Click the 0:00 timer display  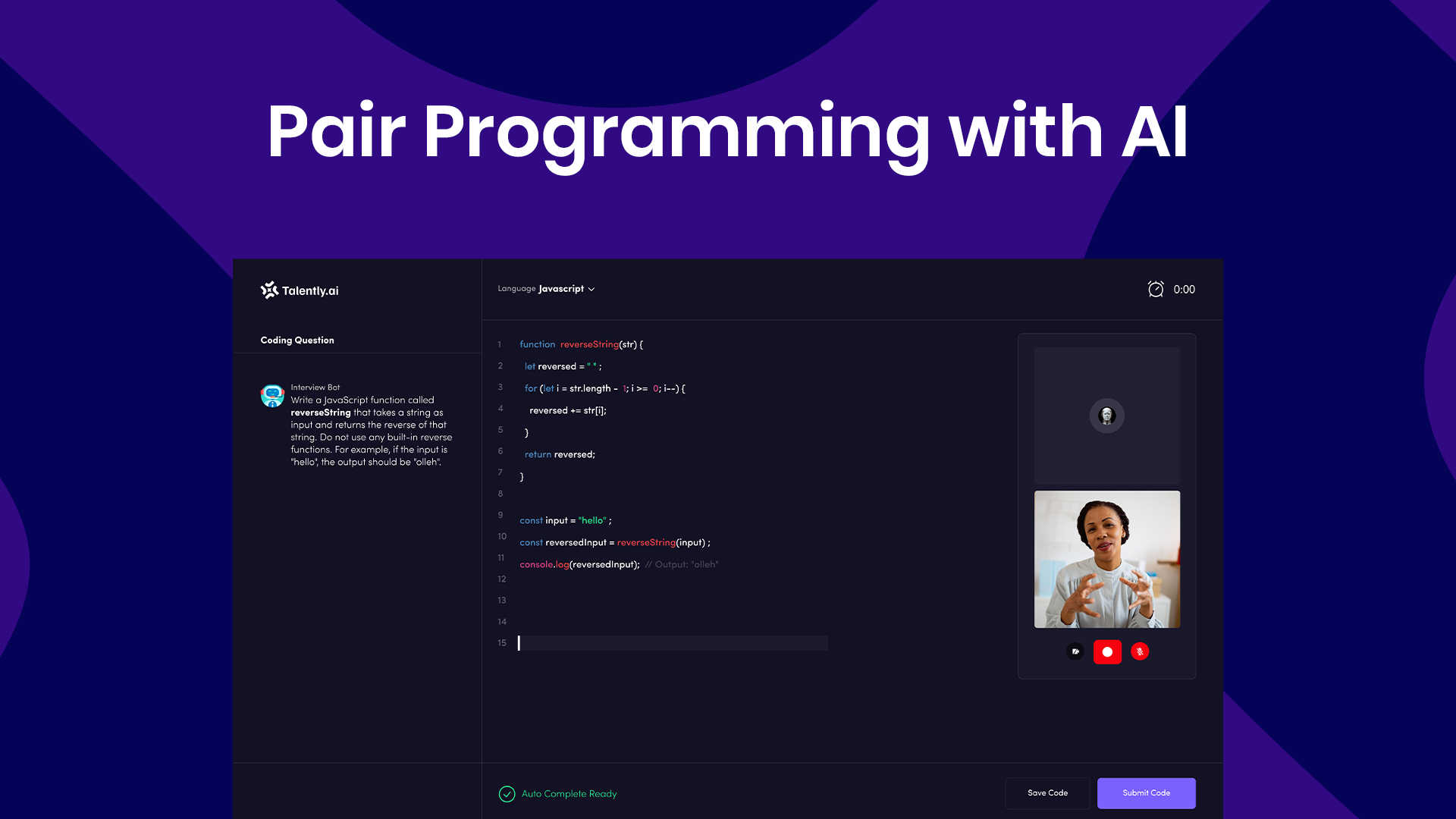(x=1183, y=289)
